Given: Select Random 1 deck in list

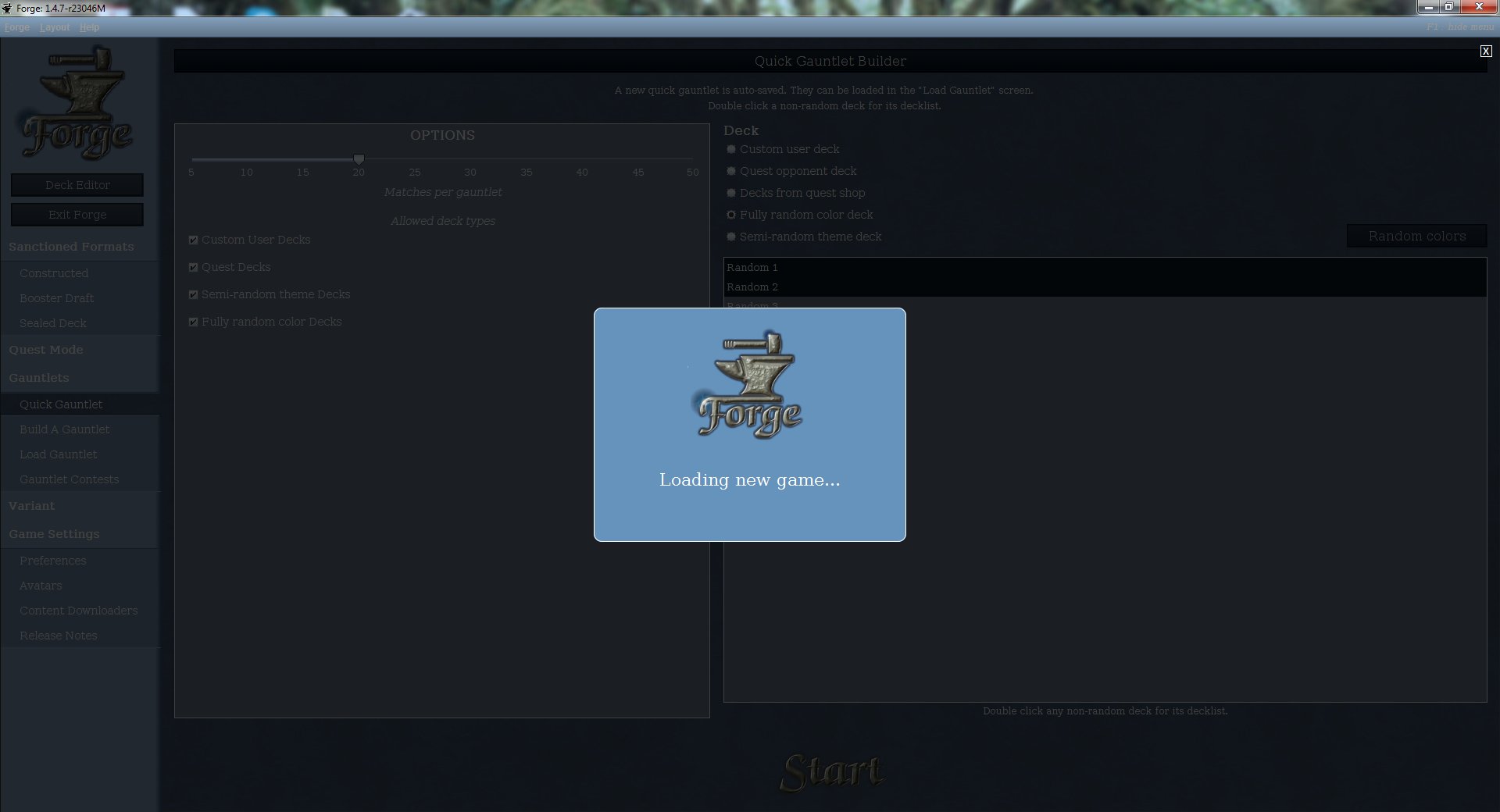Looking at the screenshot, I should click(1105, 267).
